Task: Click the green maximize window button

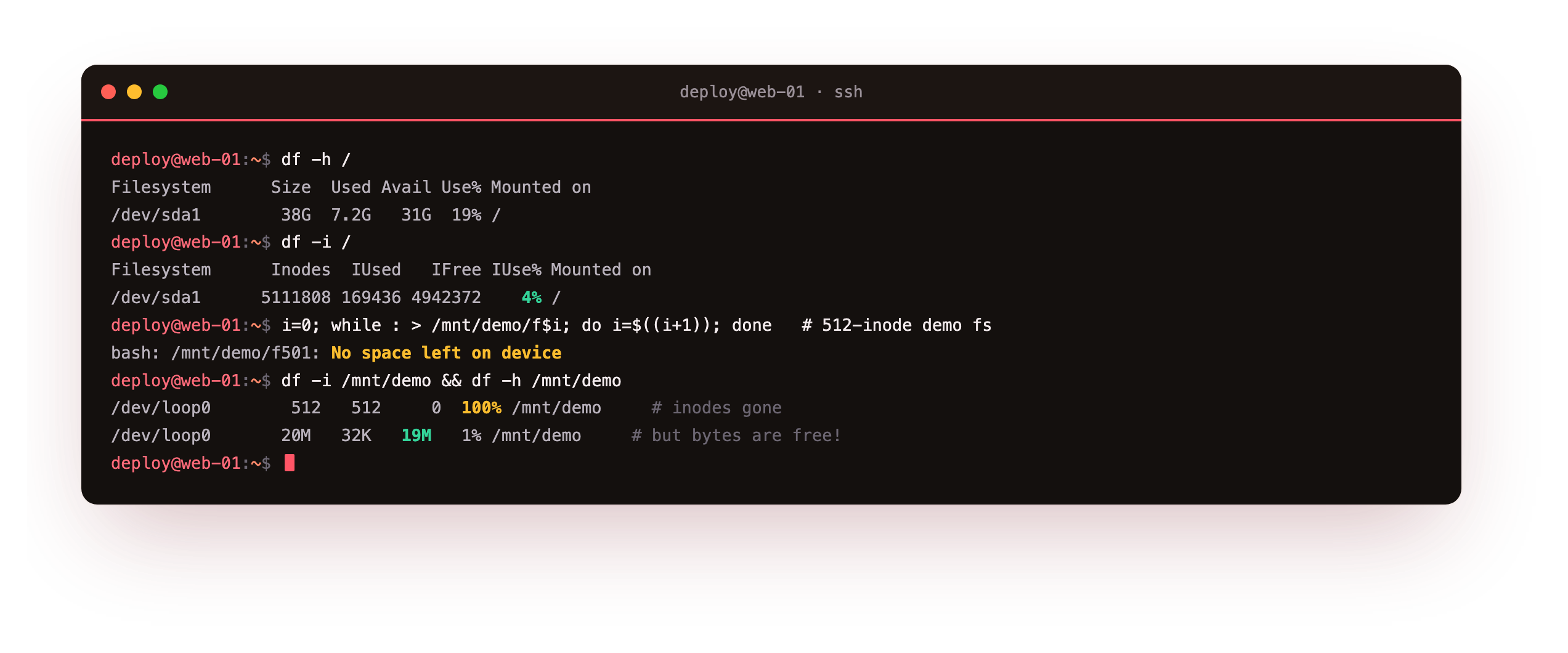Action: point(160,92)
